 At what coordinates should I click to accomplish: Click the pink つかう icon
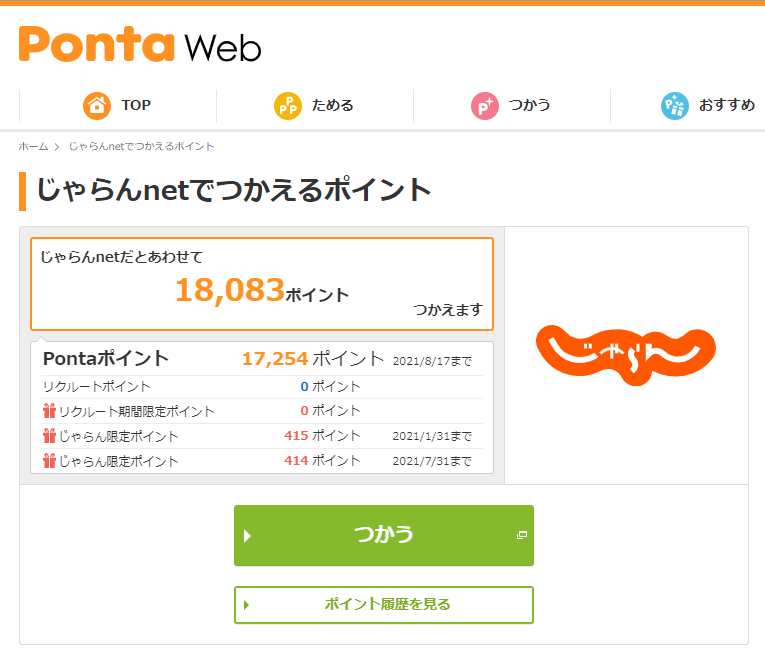(x=485, y=105)
